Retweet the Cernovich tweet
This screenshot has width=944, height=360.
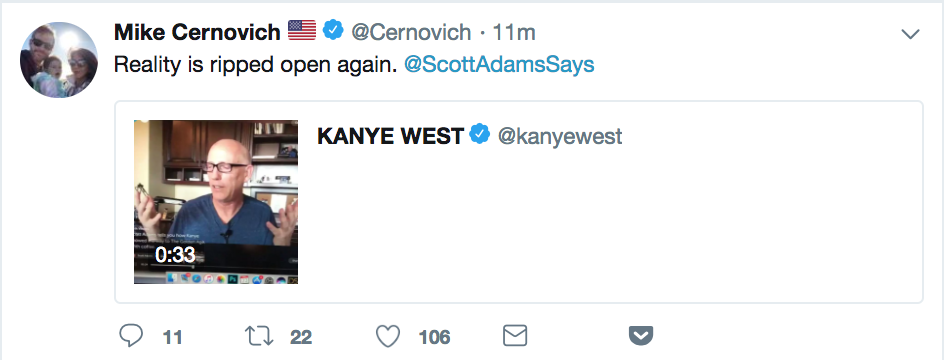coord(259,337)
